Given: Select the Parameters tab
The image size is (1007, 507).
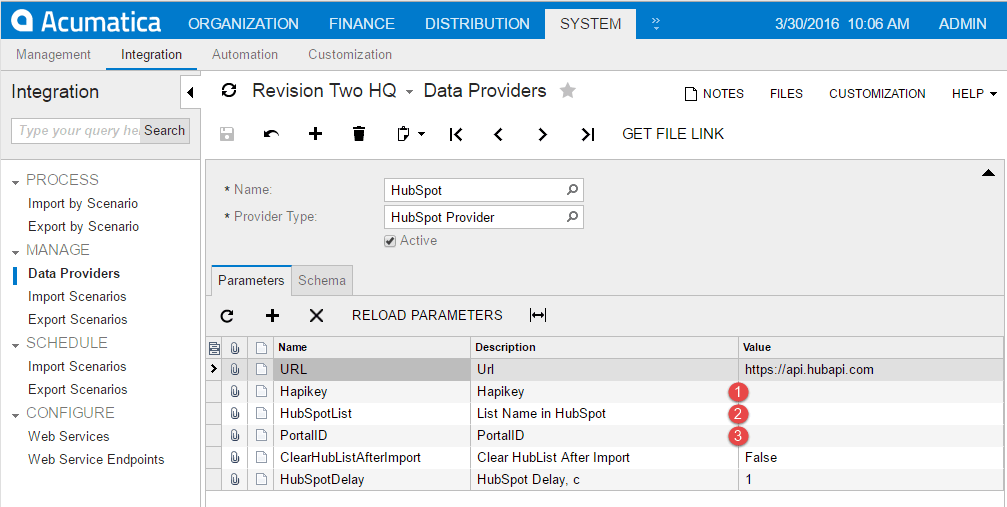Looking at the screenshot, I should (251, 280).
